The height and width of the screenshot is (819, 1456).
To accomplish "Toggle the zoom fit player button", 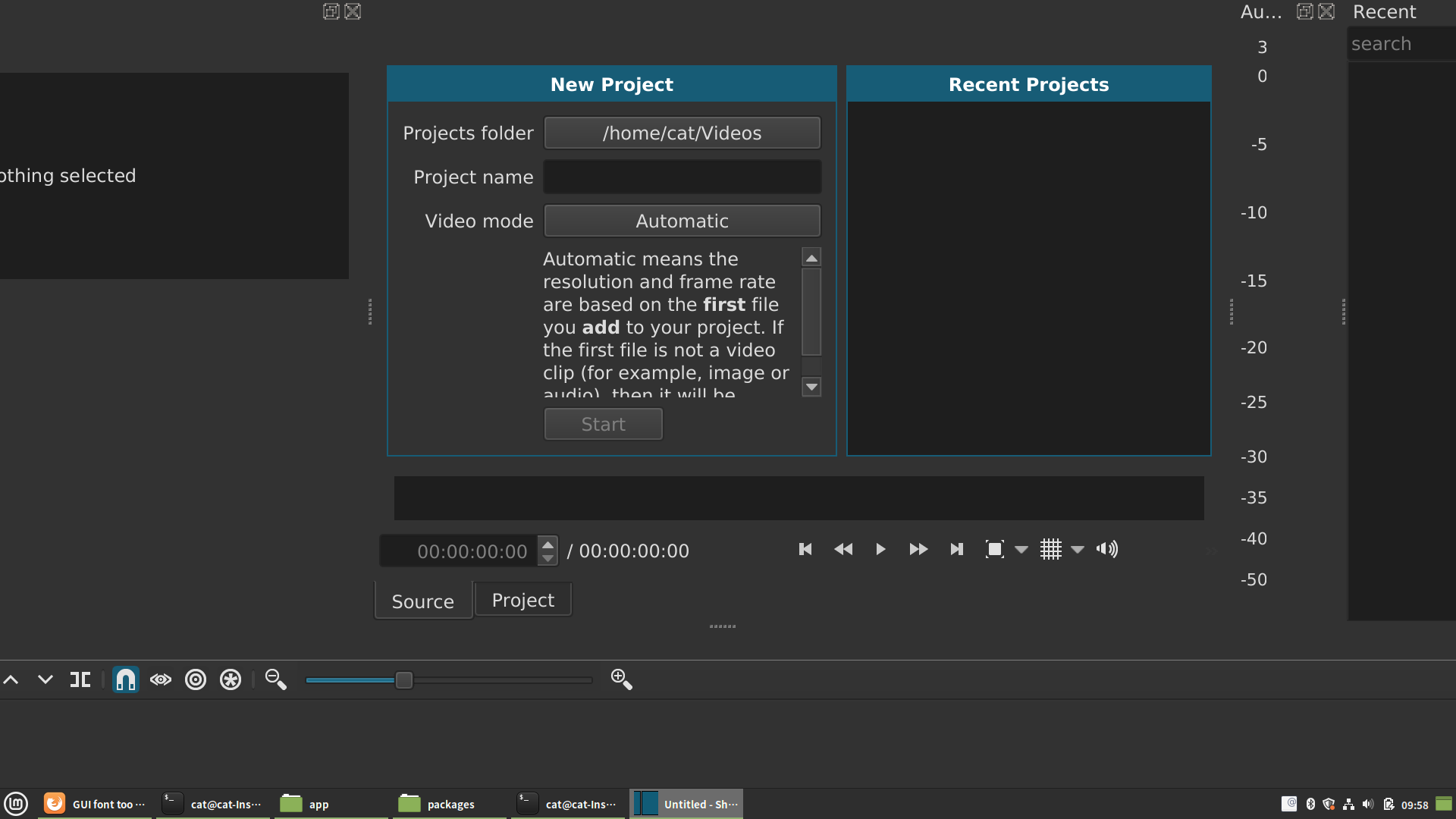I will click(x=993, y=549).
